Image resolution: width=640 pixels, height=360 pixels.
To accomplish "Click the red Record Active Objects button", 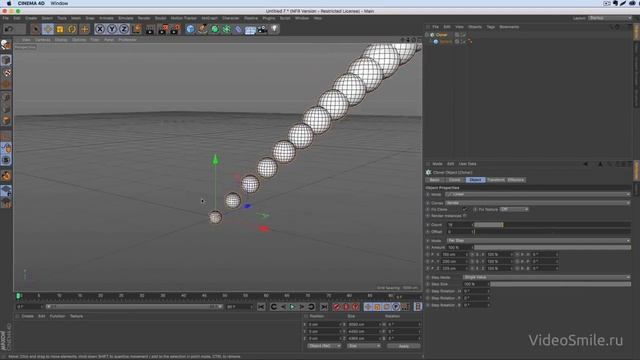I will (x=336, y=307).
